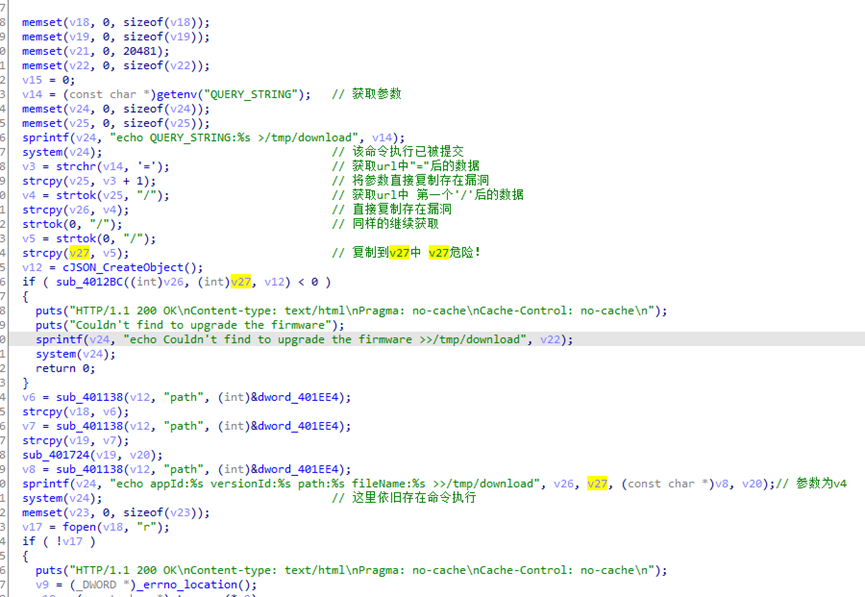Click puts "Couldn't find to upgrade the firmware"
The height and width of the screenshot is (597, 865).
(x=190, y=325)
